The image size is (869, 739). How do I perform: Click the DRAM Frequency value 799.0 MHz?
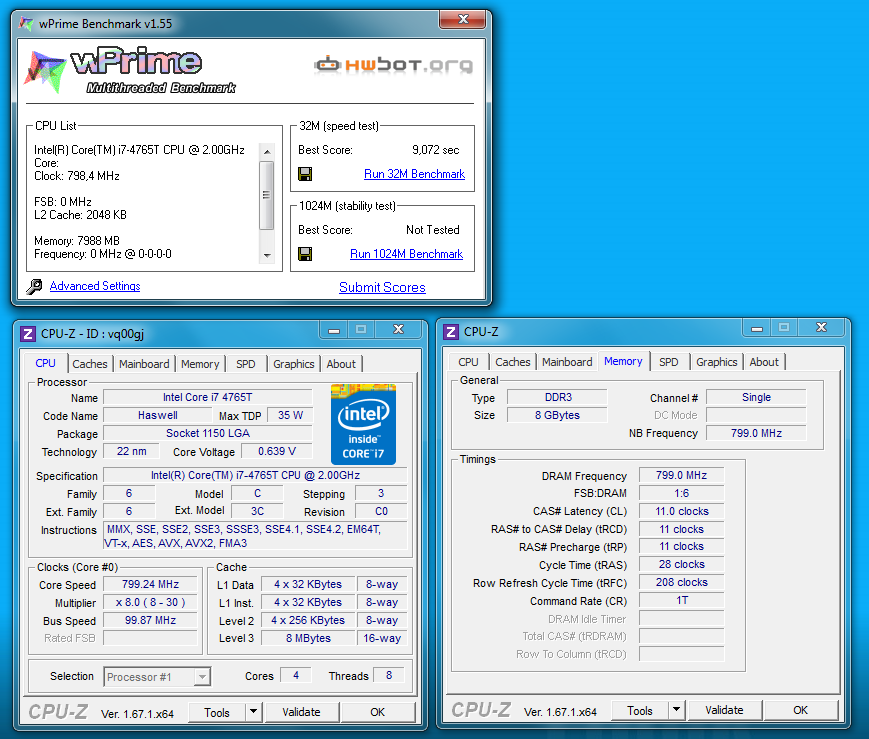click(682, 475)
